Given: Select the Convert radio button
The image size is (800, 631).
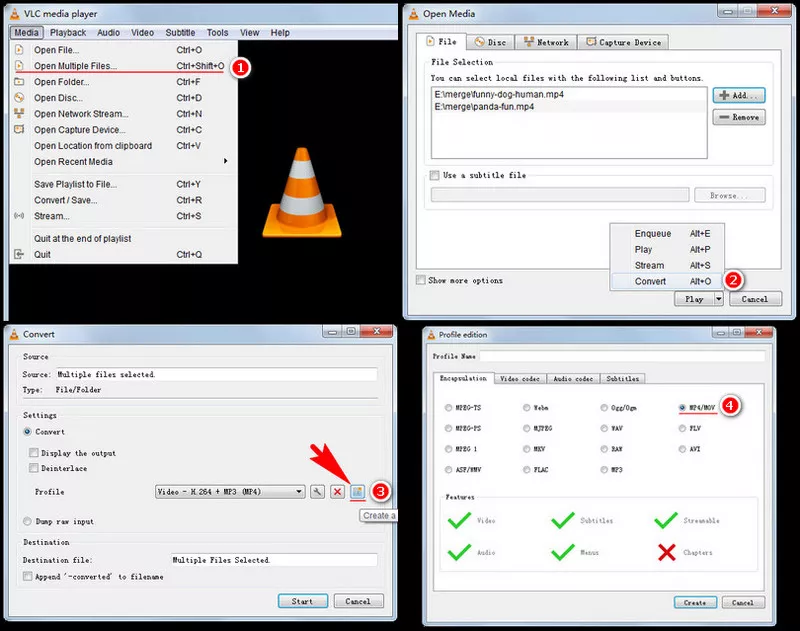Looking at the screenshot, I should click(x=28, y=432).
